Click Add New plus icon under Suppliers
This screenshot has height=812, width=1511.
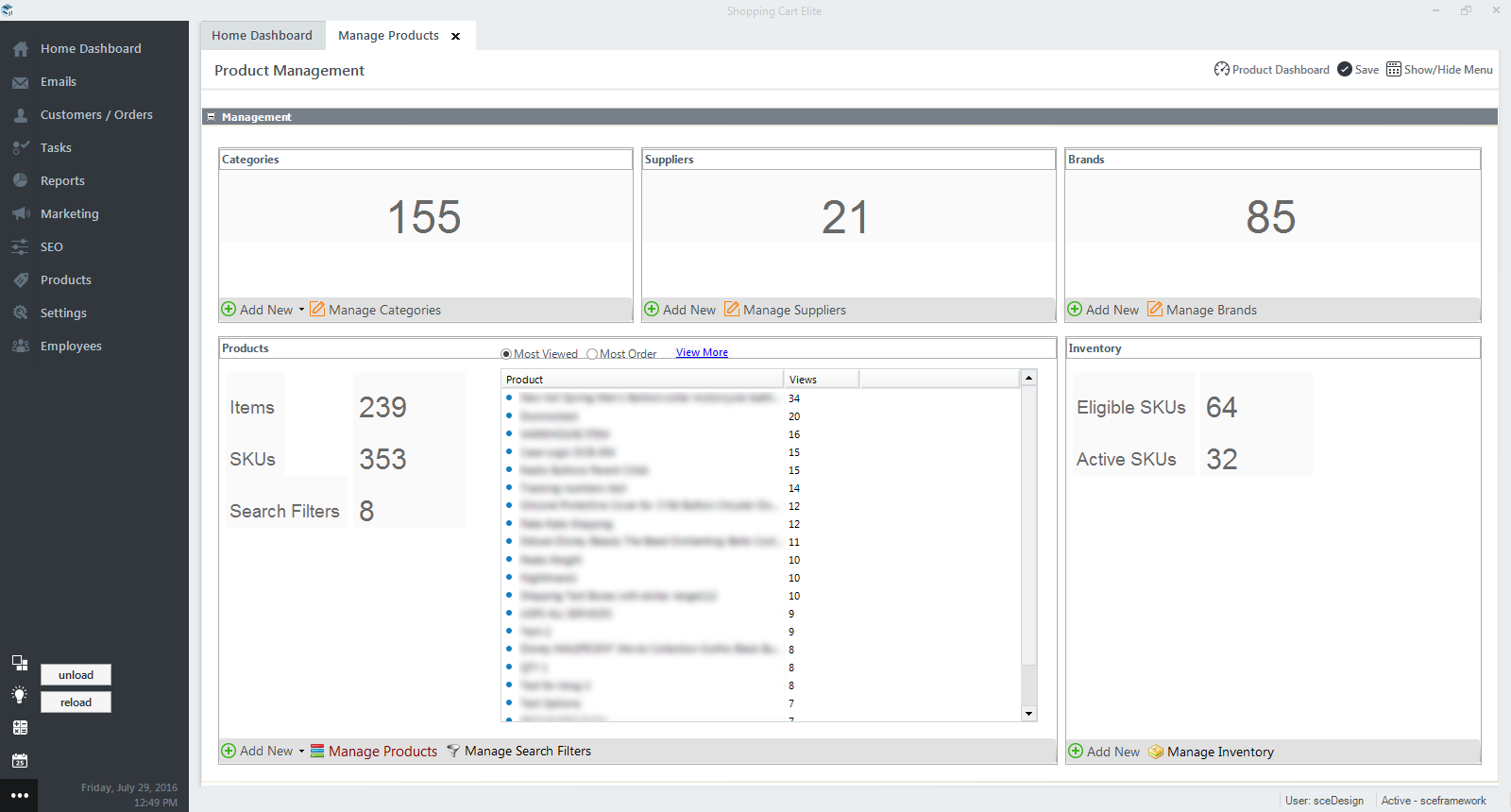pos(652,309)
